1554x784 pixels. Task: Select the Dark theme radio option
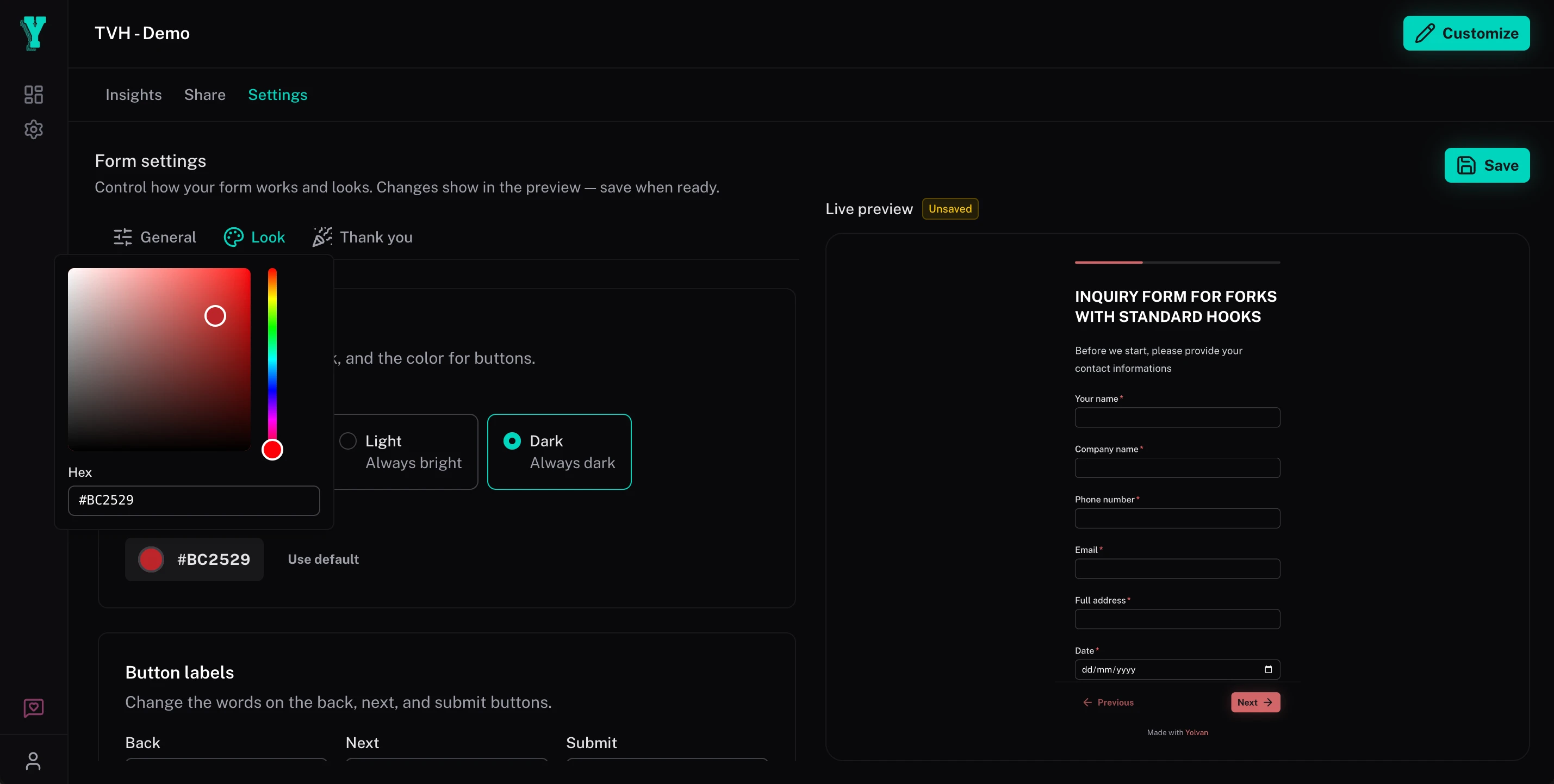coord(559,452)
